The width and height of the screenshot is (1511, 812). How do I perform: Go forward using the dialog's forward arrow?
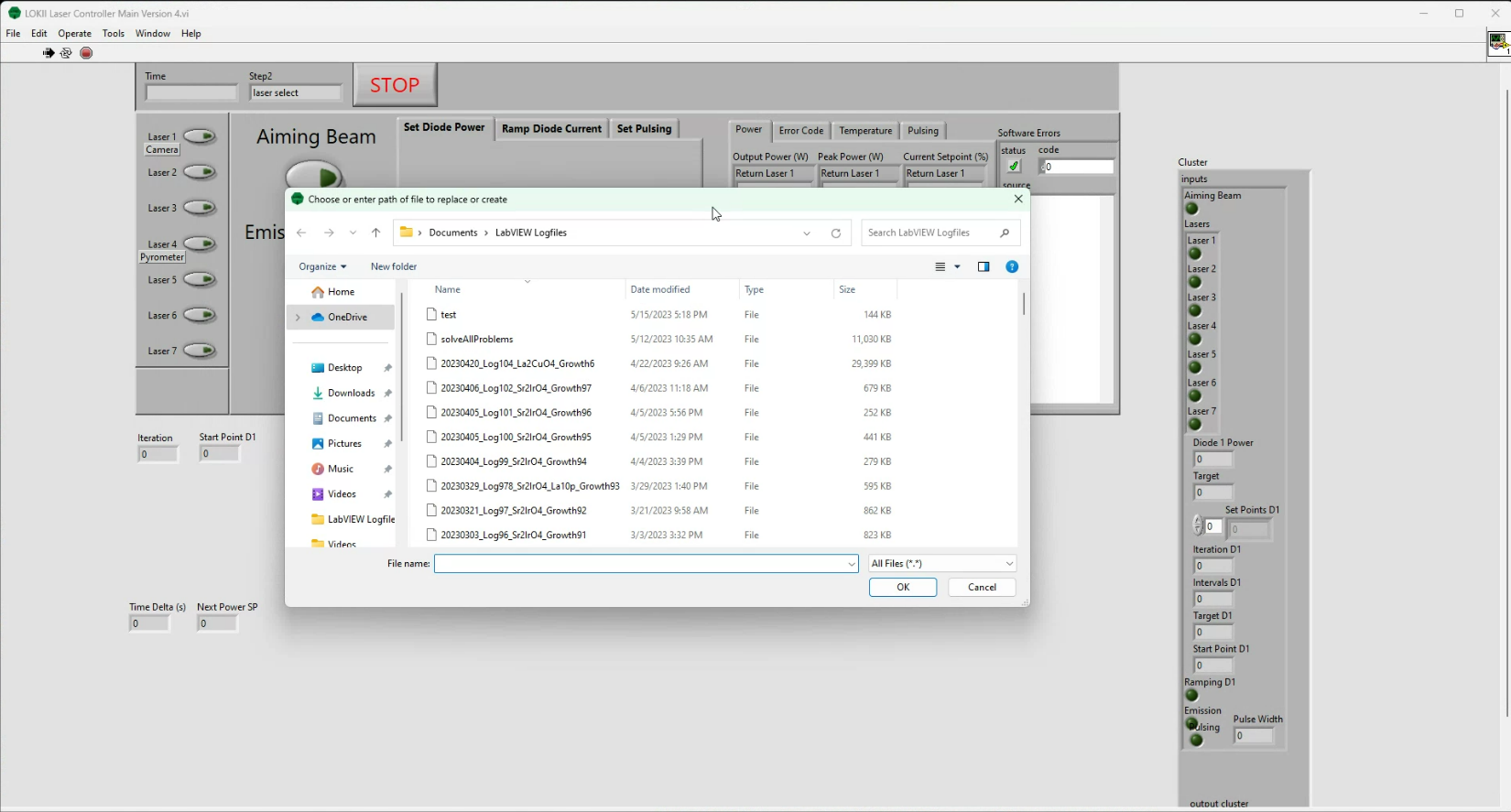[x=329, y=233]
